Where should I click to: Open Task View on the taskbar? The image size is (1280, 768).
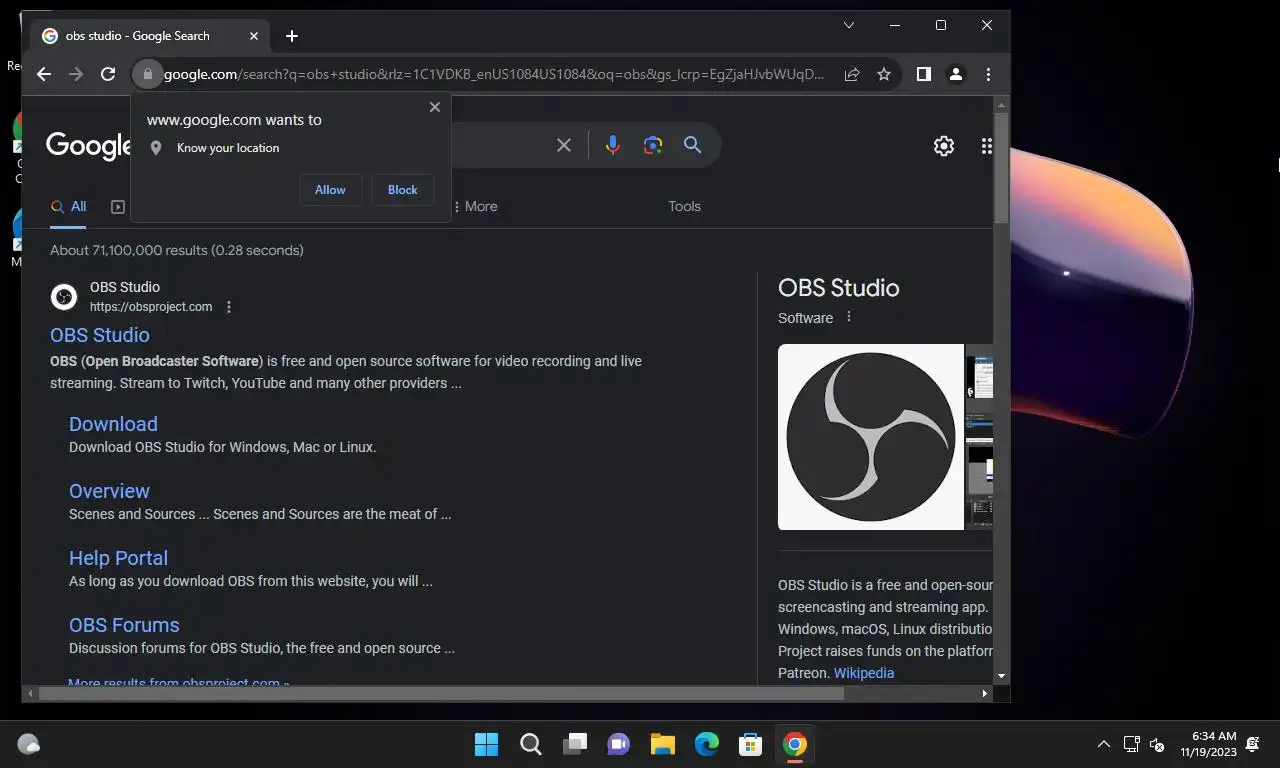pyautogui.click(x=575, y=744)
